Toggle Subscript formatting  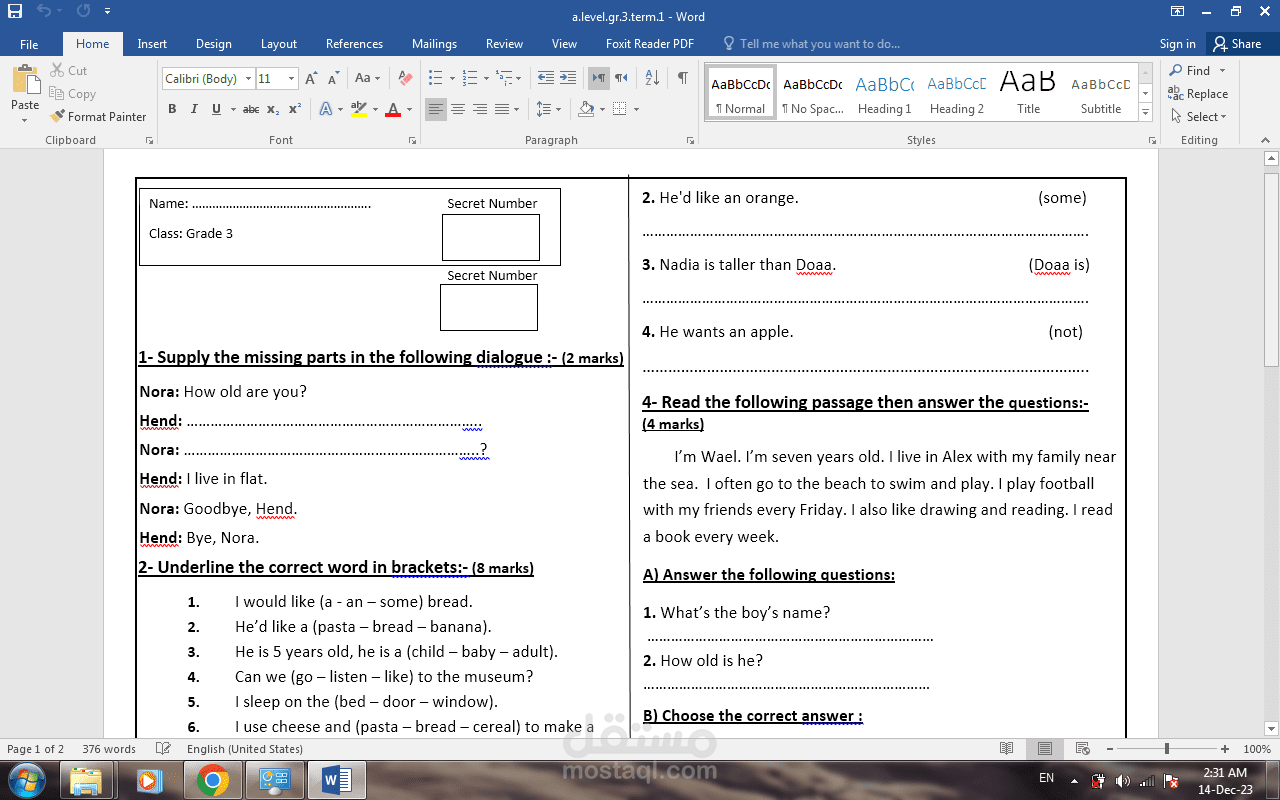(273, 109)
